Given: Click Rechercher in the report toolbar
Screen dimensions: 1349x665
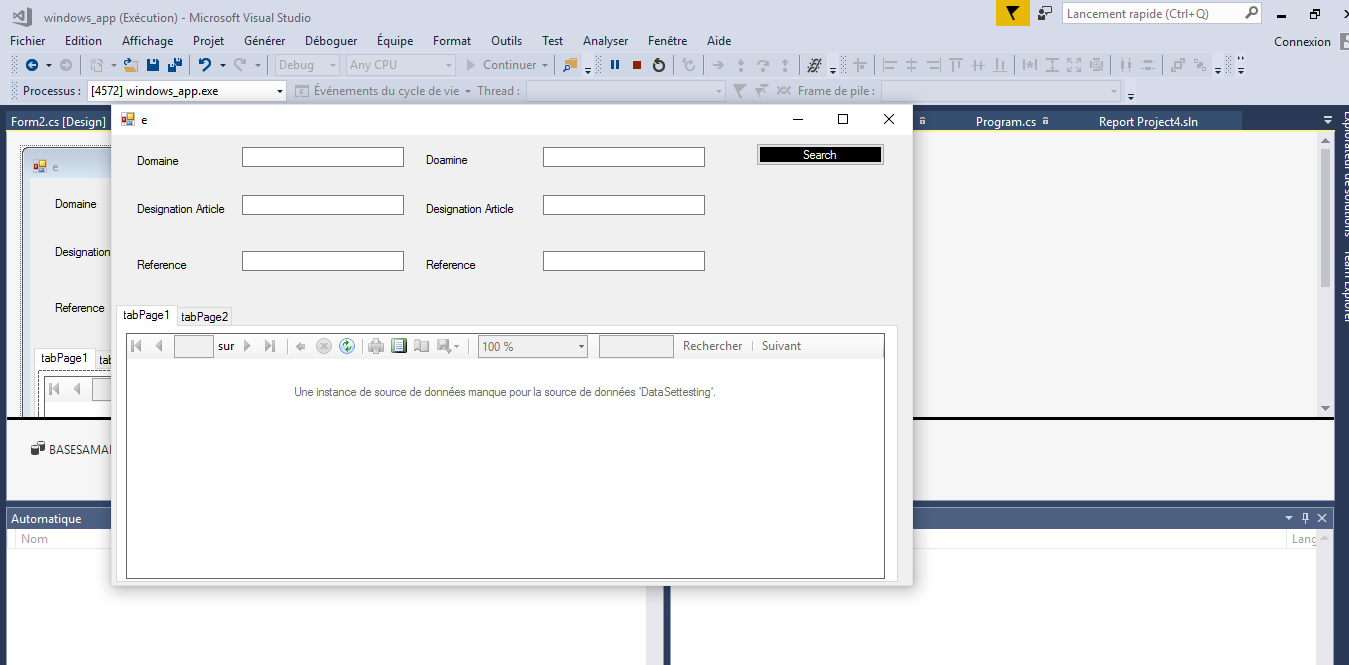Looking at the screenshot, I should [x=711, y=345].
